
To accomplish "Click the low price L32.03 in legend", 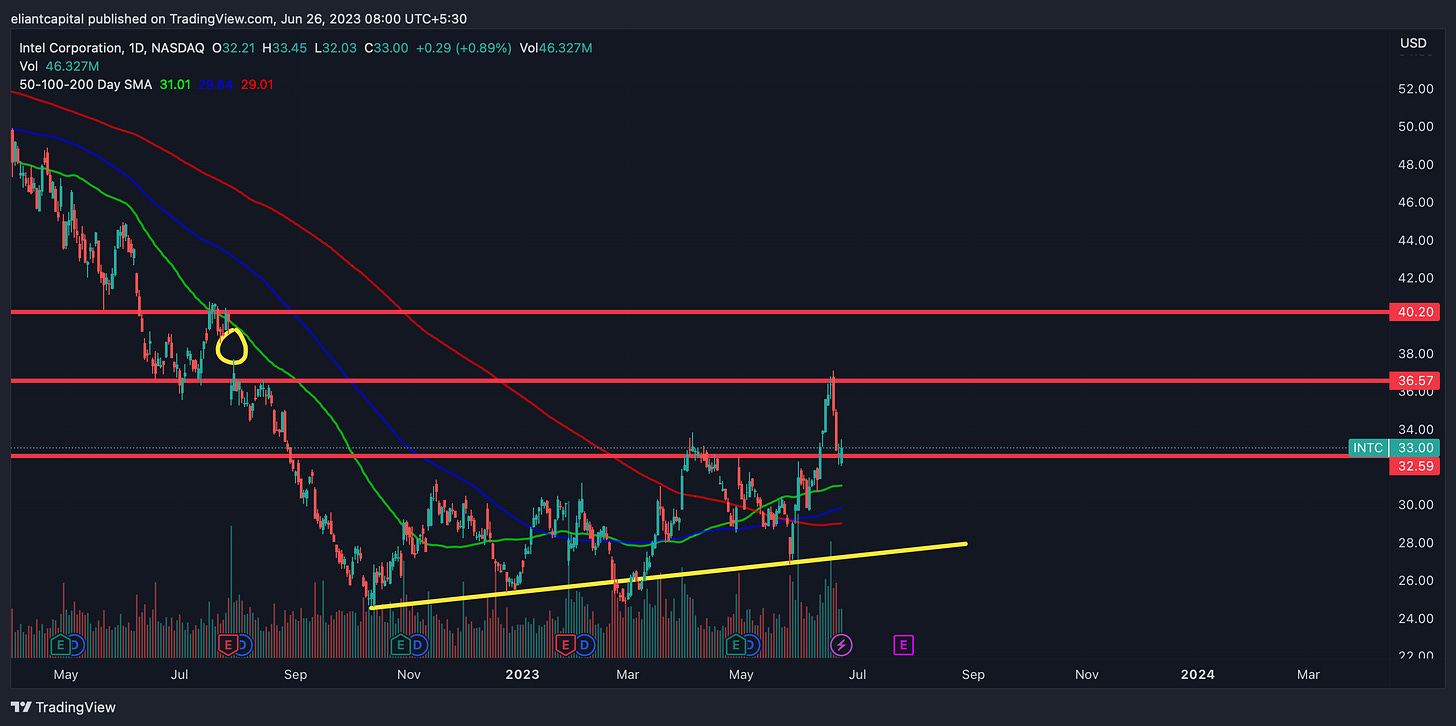I will [337, 47].
